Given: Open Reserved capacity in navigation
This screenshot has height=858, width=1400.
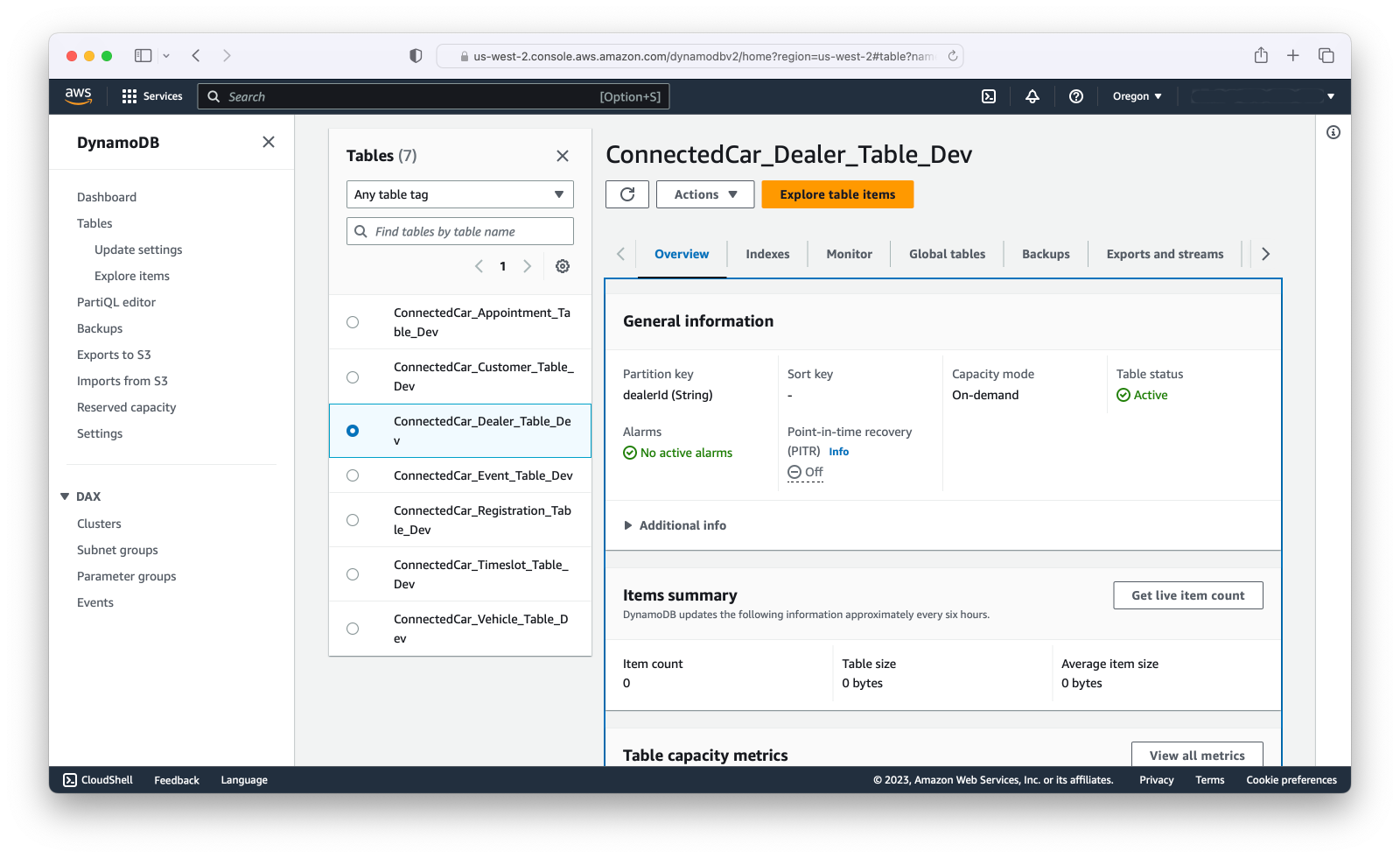Looking at the screenshot, I should pos(126,407).
